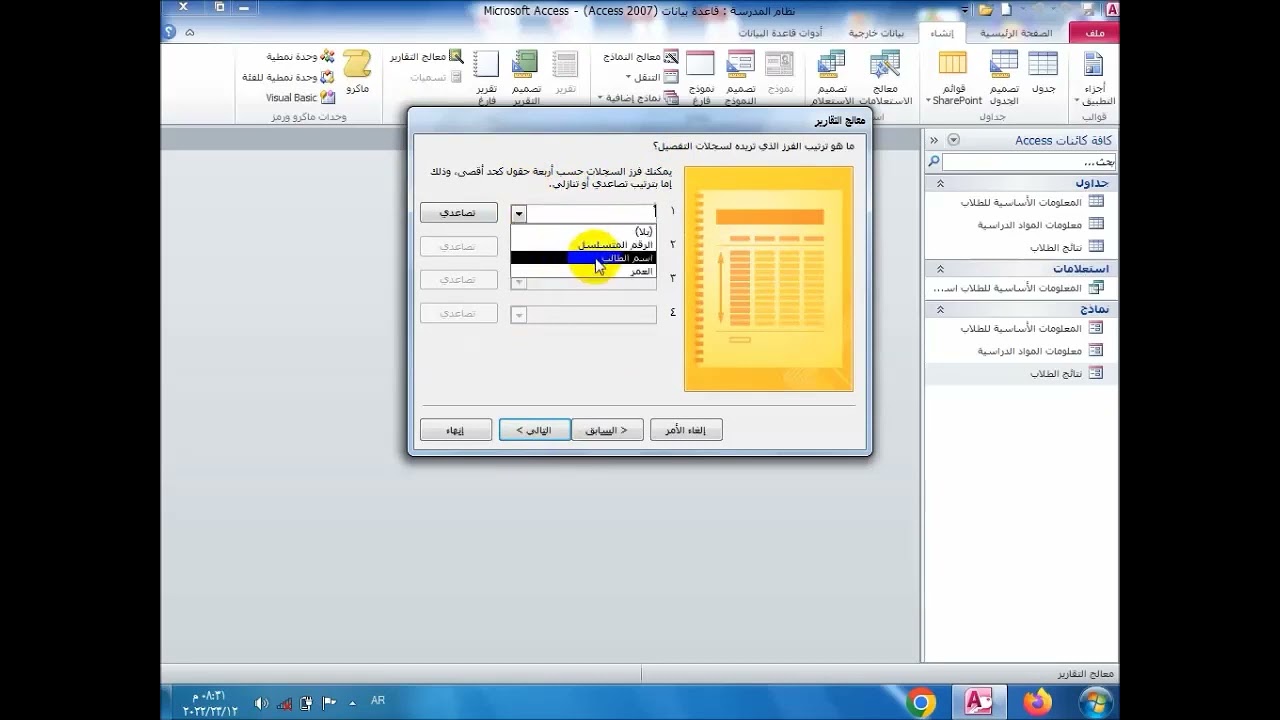Screen dimensions: 1280x720
Task: Click التالي (Next) in the wizard
Action: point(535,430)
